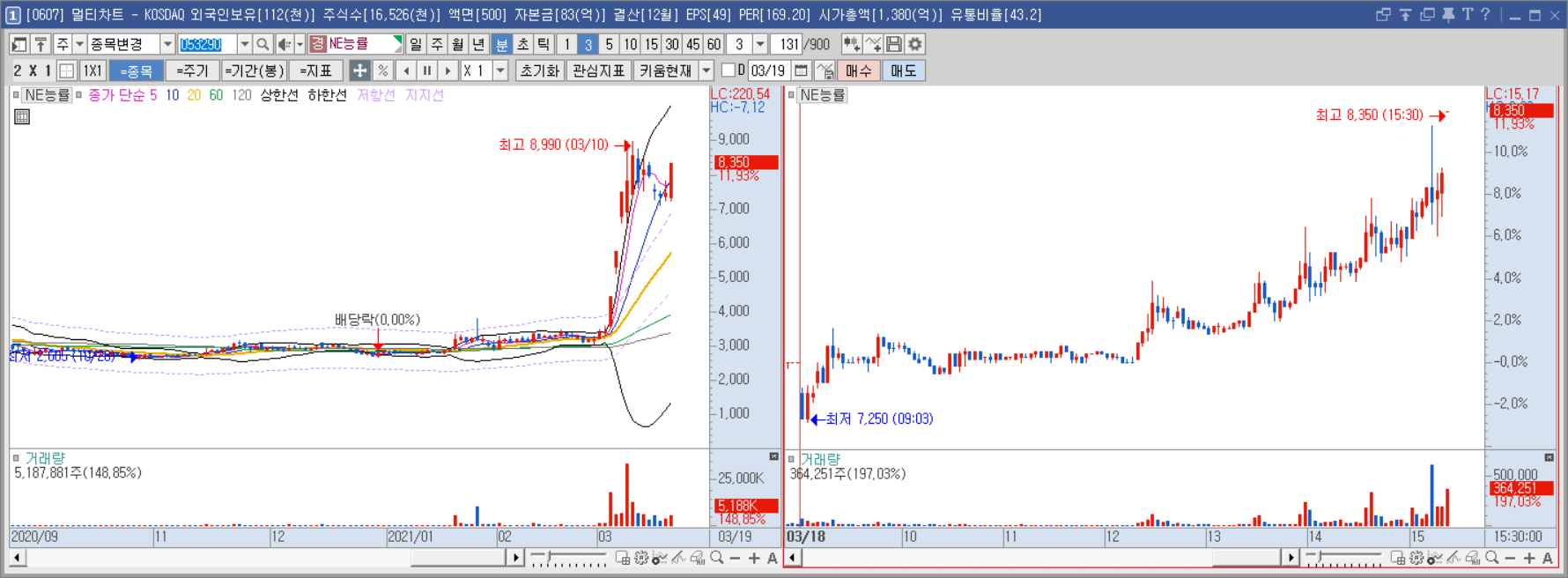Click the A auto-scale icon under right chart
The height and width of the screenshot is (578, 1568).
coord(1548,558)
